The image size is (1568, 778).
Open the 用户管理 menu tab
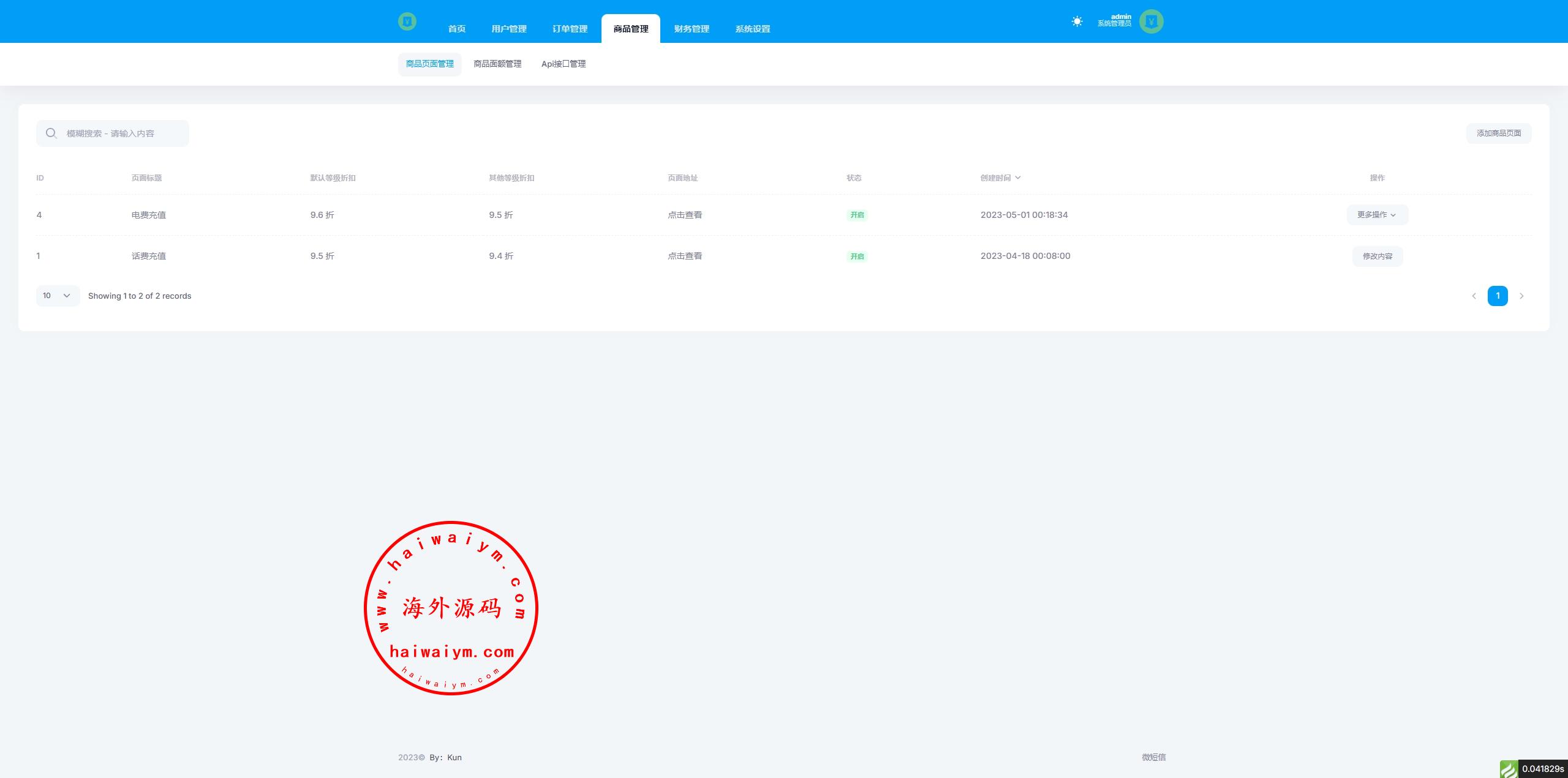(508, 29)
